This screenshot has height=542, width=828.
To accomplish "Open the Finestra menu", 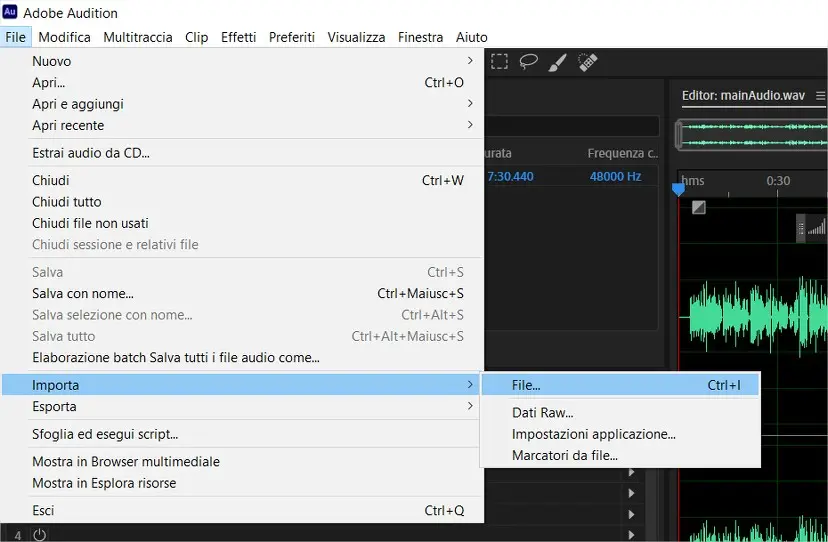I will coord(420,37).
